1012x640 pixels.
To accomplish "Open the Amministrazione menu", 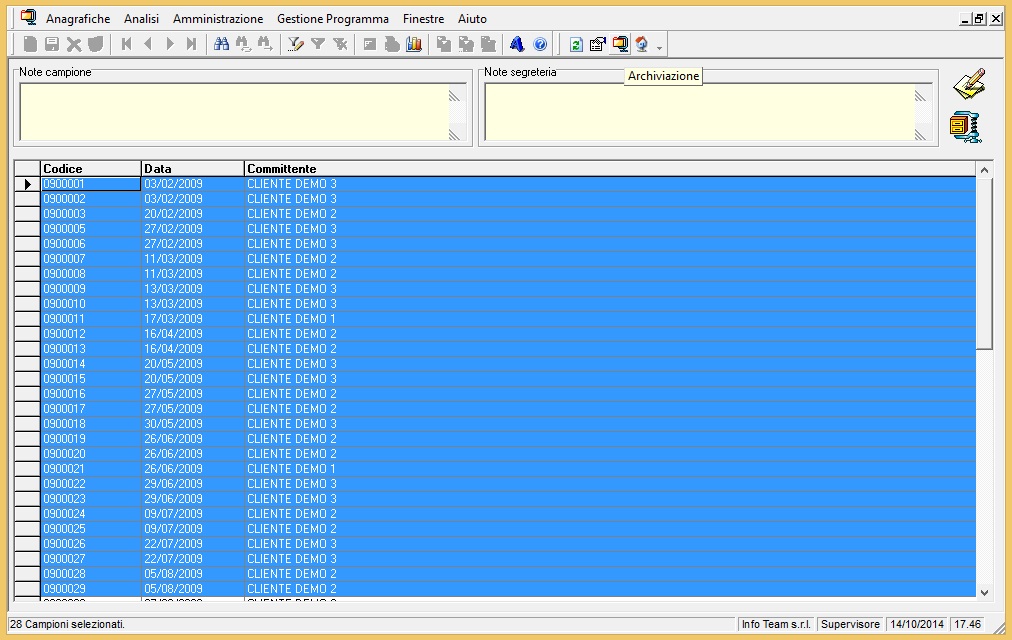I will point(218,19).
